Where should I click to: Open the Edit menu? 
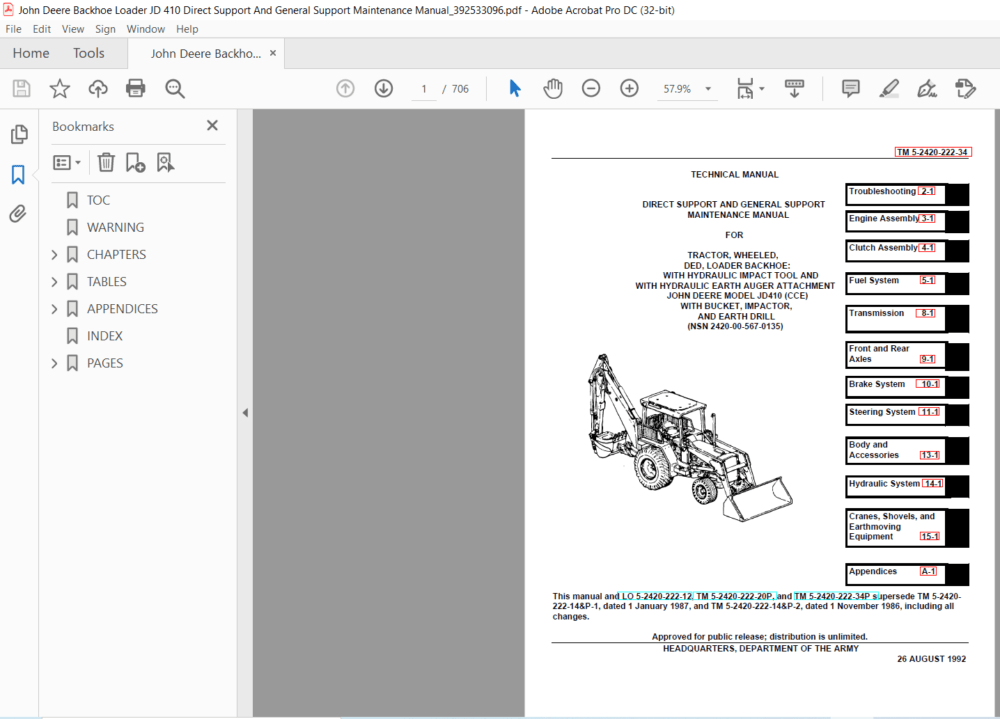(x=41, y=29)
